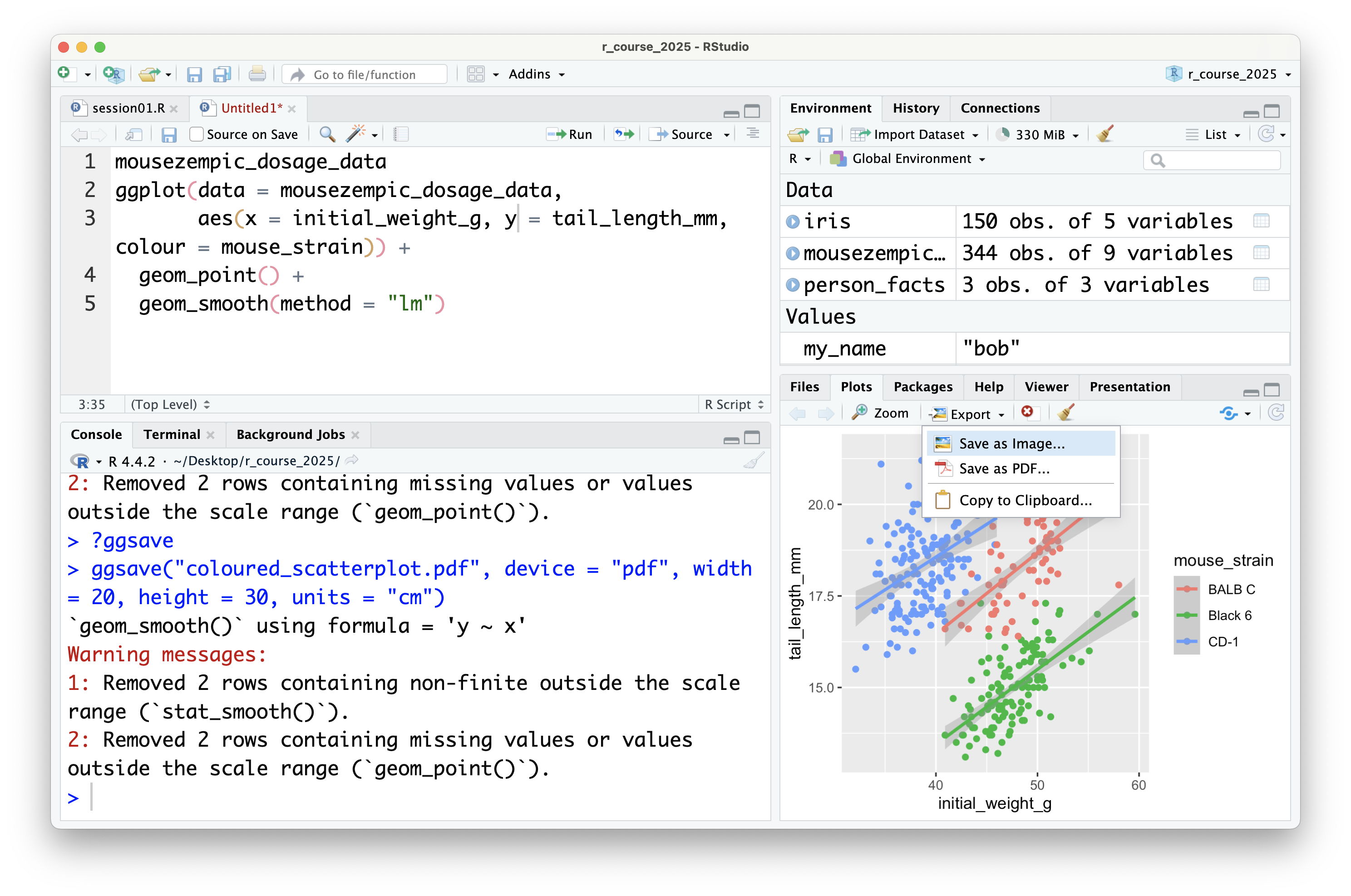Expand the iris data object
This screenshot has height=896, width=1351.
click(793, 221)
